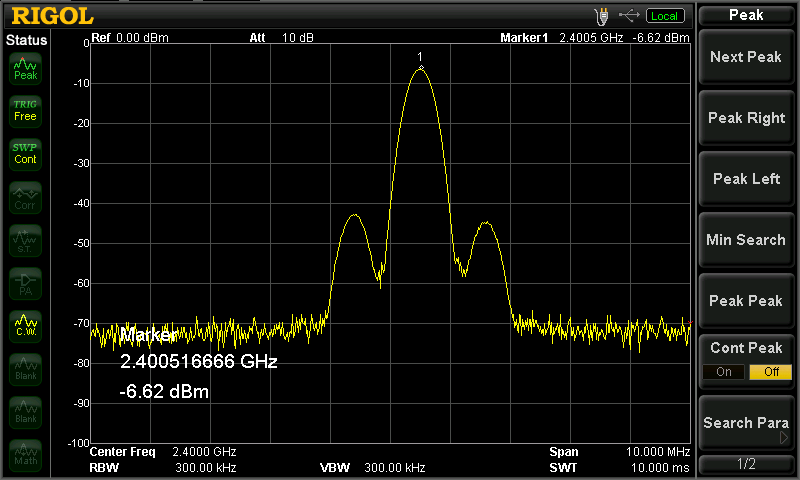Click the -50 axis label
Image resolution: width=800 pixels, height=480 pixels.
[x=82, y=243]
